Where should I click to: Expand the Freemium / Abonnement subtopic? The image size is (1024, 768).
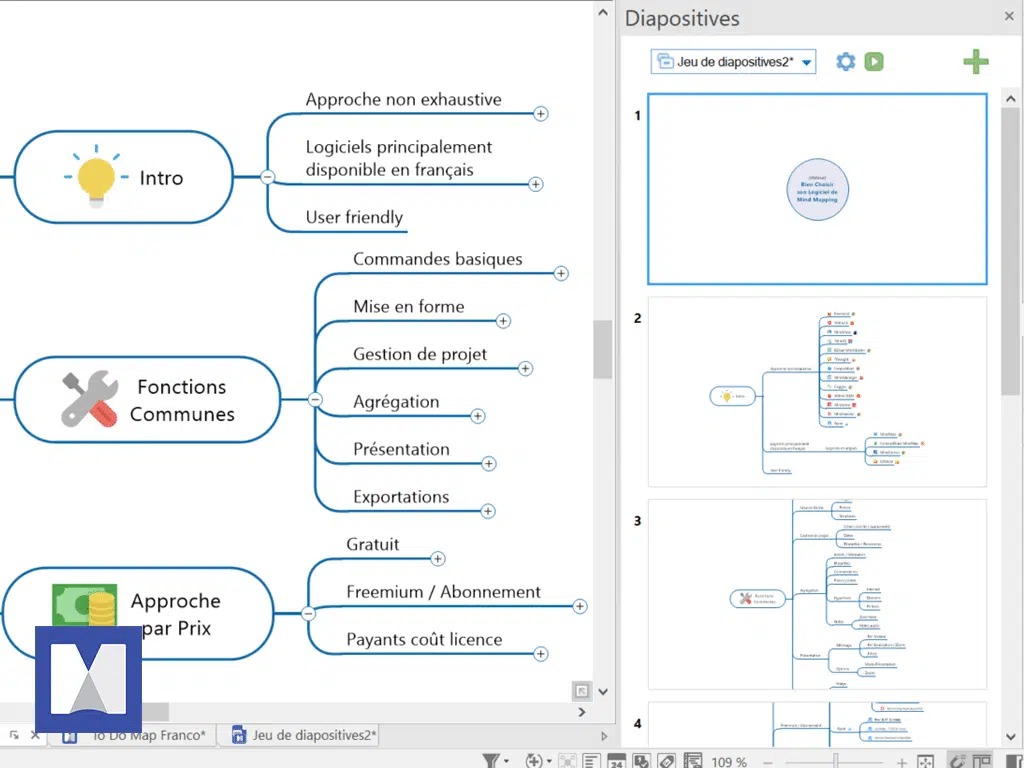[x=580, y=606]
